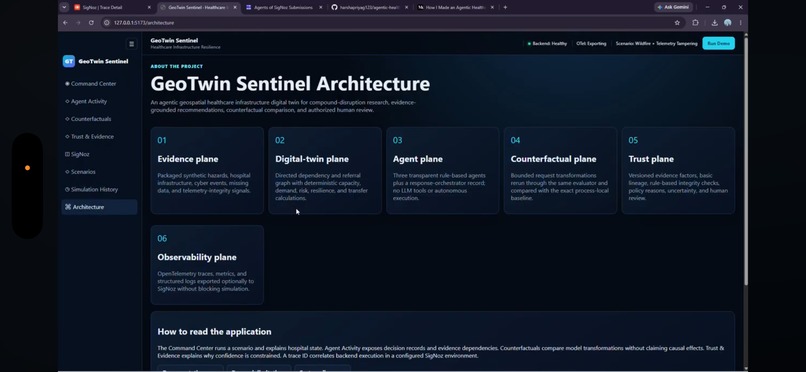The height and width of the screenshot is (372, 806).
Task: Close the GitHub repository tab
Action: click(x=407, y=7)
